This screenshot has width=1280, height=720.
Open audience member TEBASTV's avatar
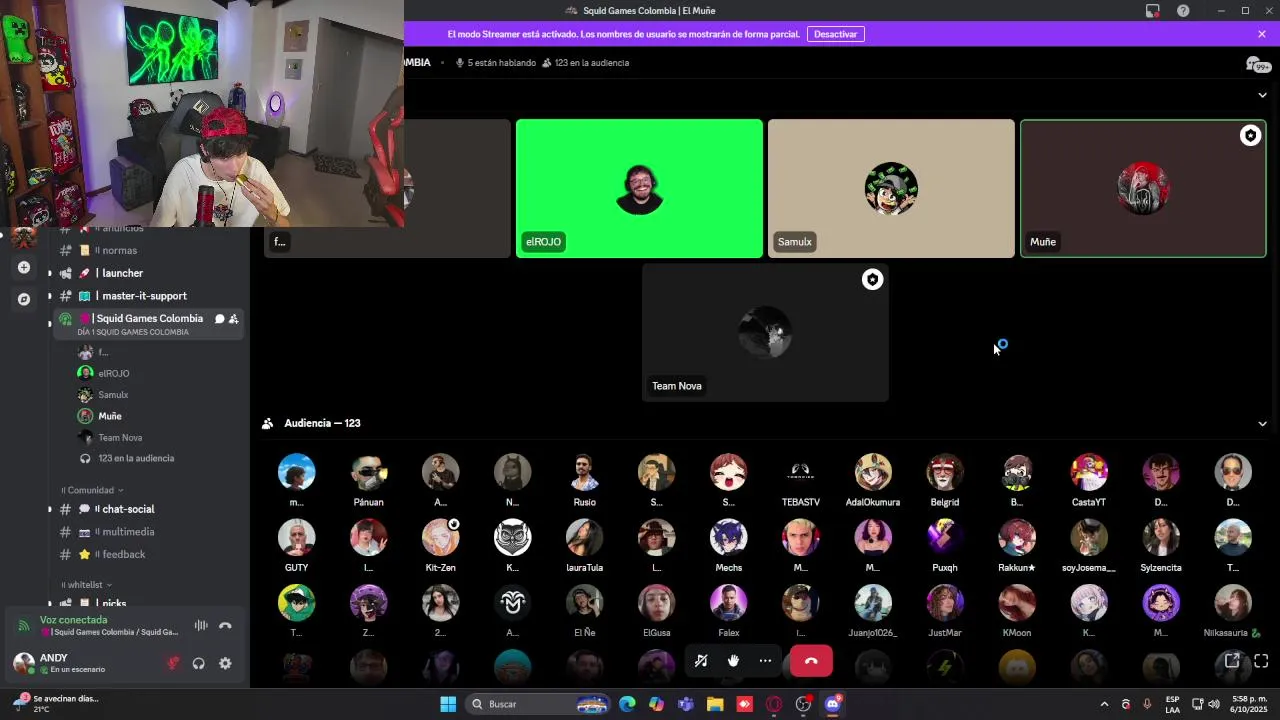click(800, 472)
